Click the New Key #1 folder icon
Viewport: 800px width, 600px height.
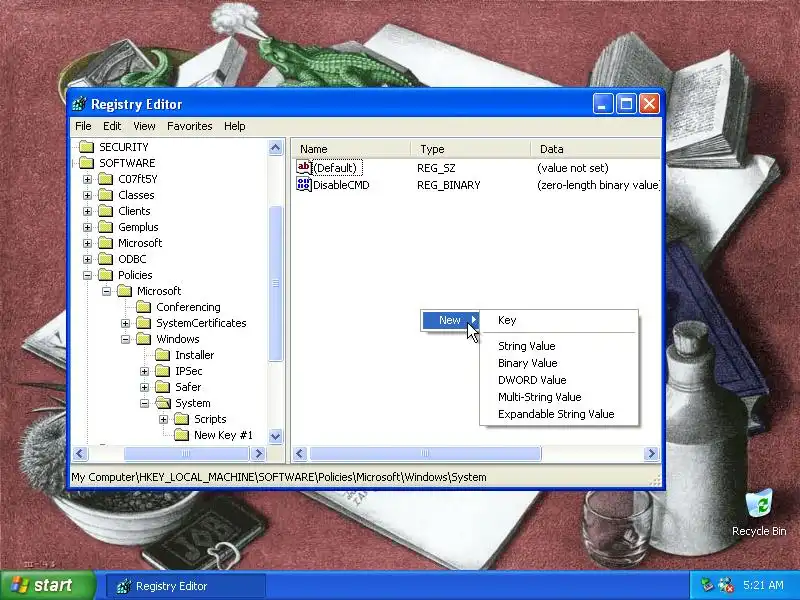pyautogui.click(x=182, y=435)
